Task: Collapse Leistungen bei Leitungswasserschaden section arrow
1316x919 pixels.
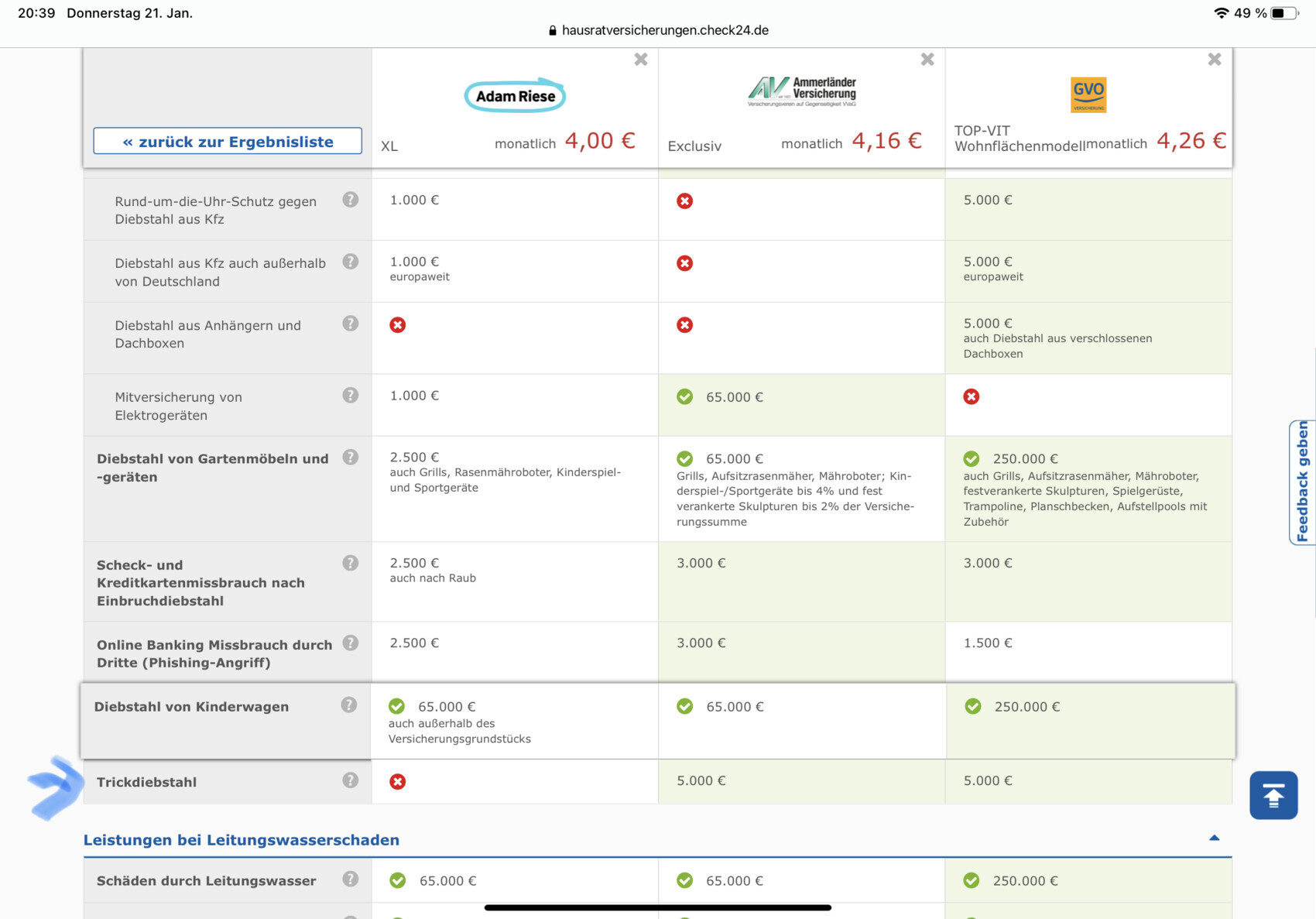Action: coord(1214,838)
